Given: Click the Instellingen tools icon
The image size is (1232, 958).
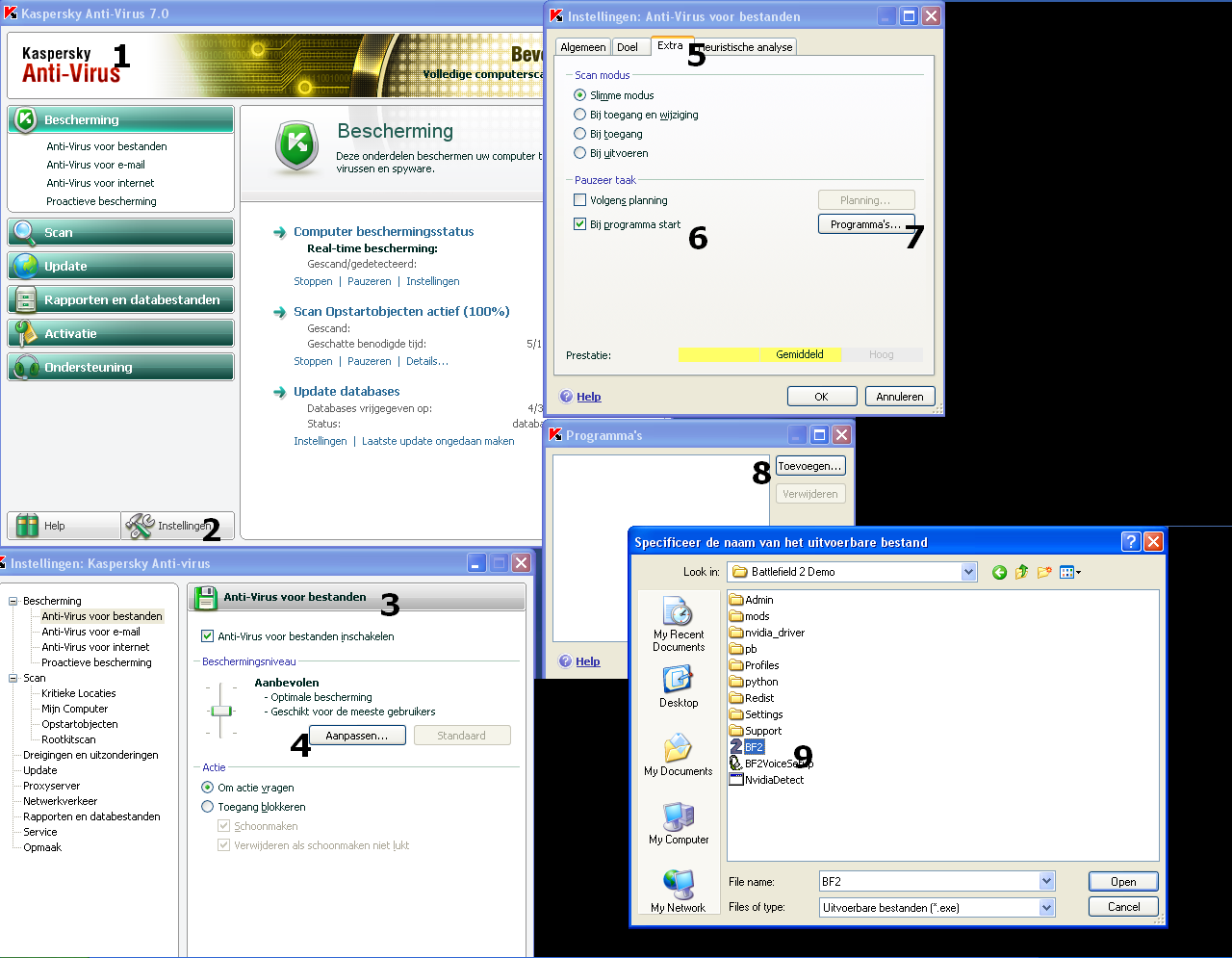Looking at the screenshot, I should pyautogui.click(x=140, y=525).
